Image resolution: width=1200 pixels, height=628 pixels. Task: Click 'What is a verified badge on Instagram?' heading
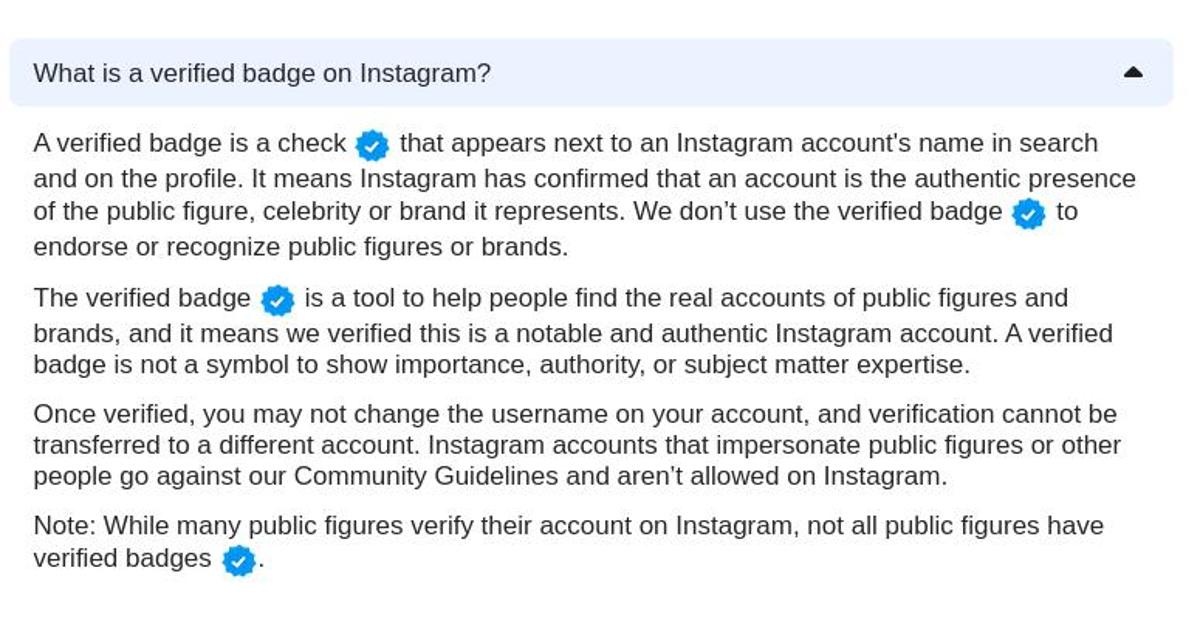pyautogui.click(x=263, y=72)
